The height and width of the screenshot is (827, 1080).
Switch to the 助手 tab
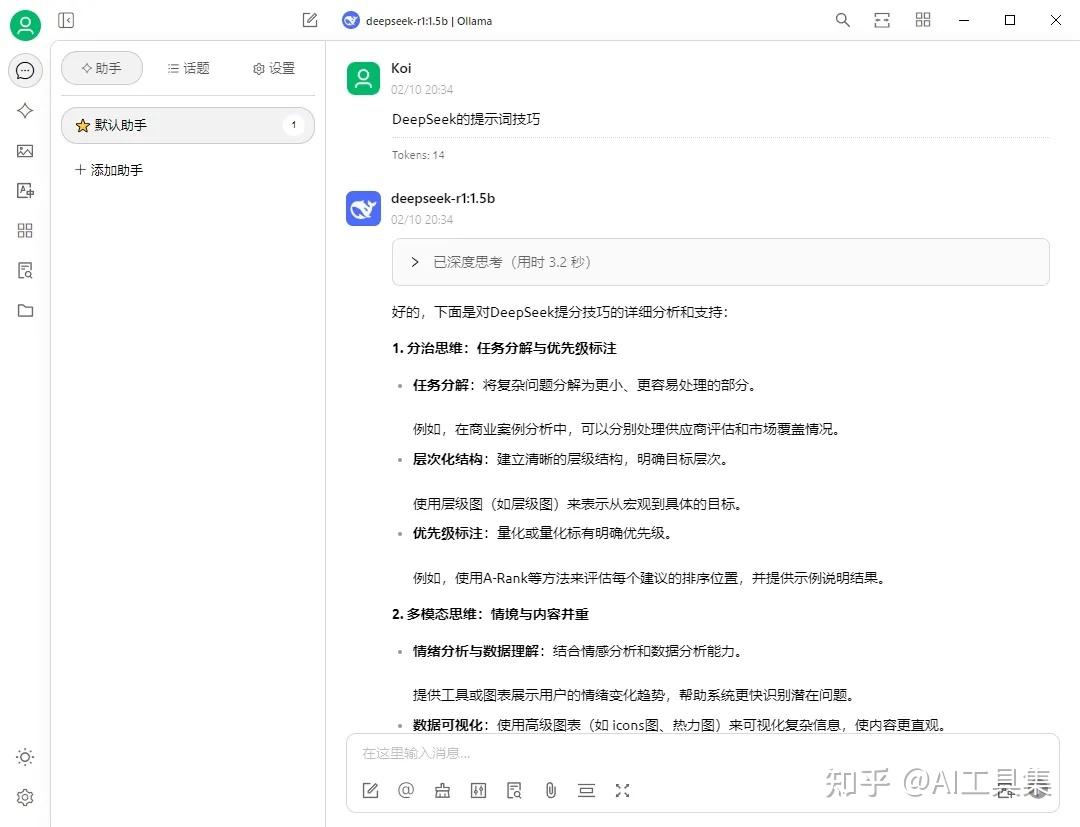102,68
